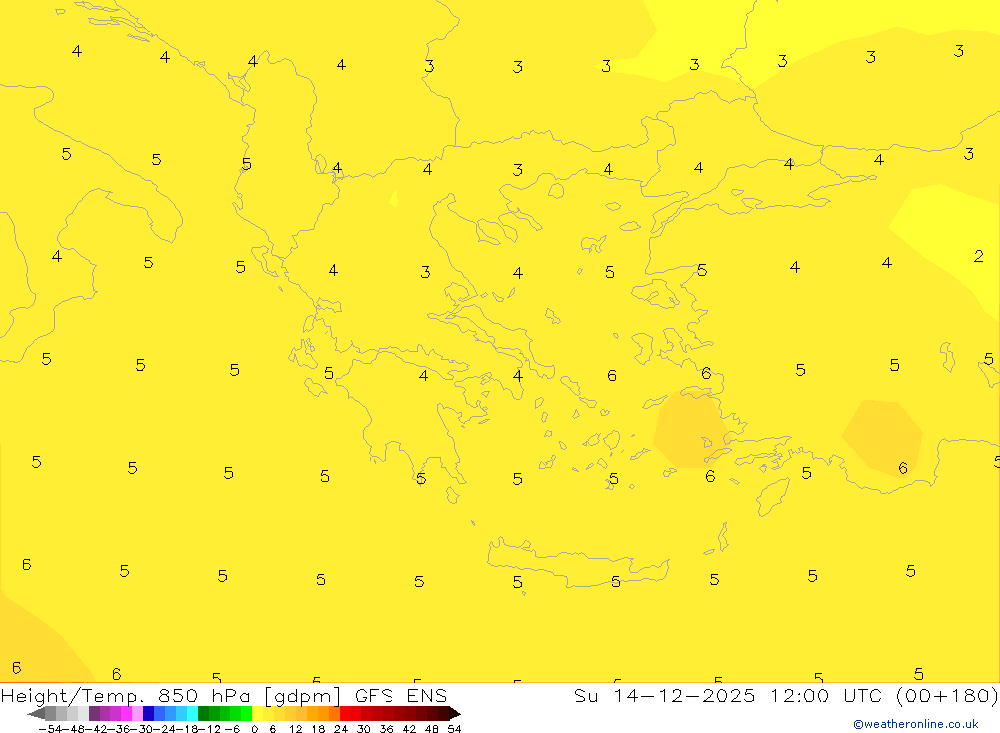Click the dark purple swatch above legend value -42
Viewport: 1000px width, 733px height.
click(x=94, y=713)
